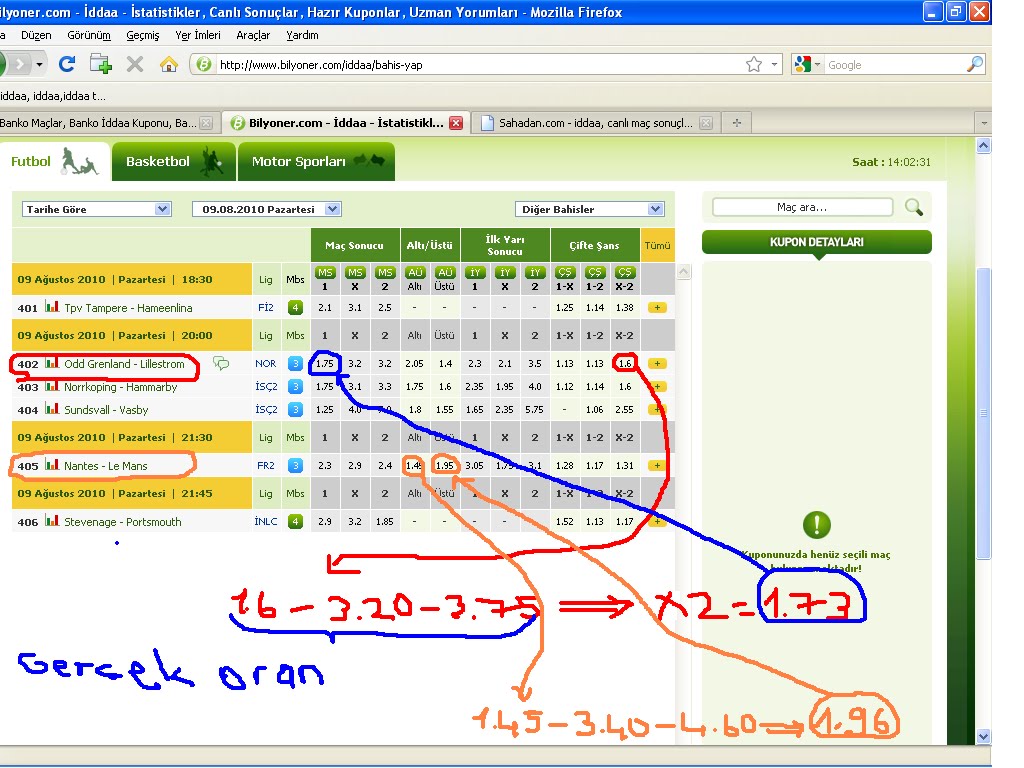Reload the page with the refresh icon
This screenshot has width=1024, height=768.
click(x=67, y=64)
